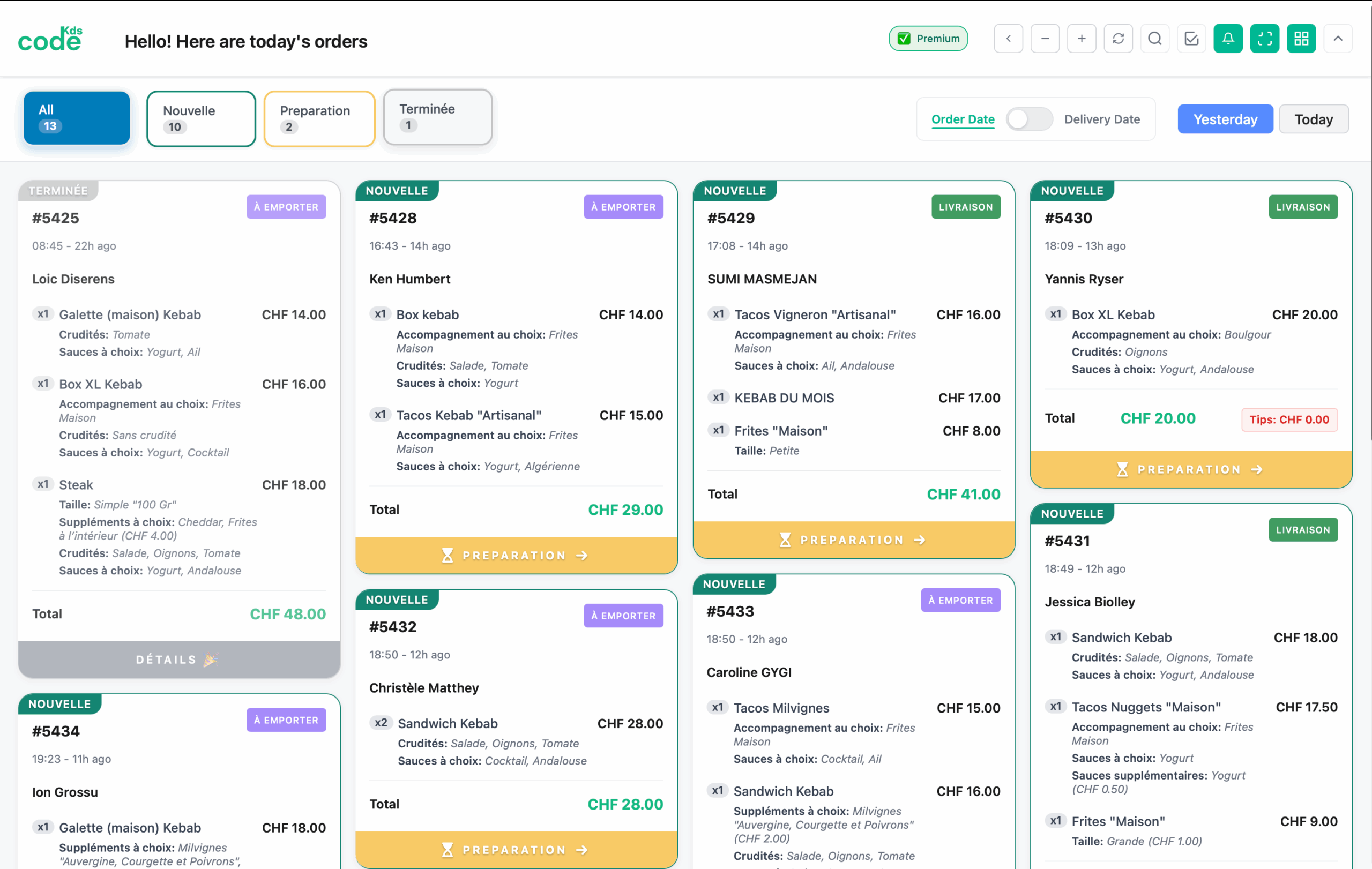
Task: Click the refresh orders icon
Action: 1118,39
